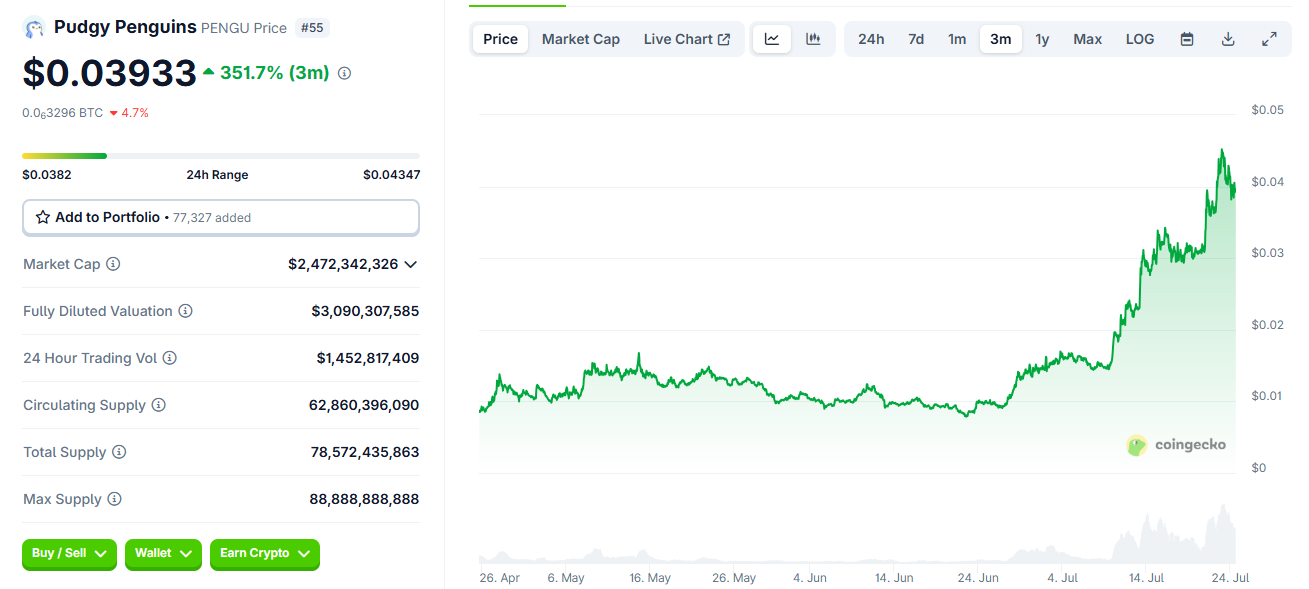Download chart data icon
Image resolution: width=1309 pixels, height=589 pixels.
1228,39
